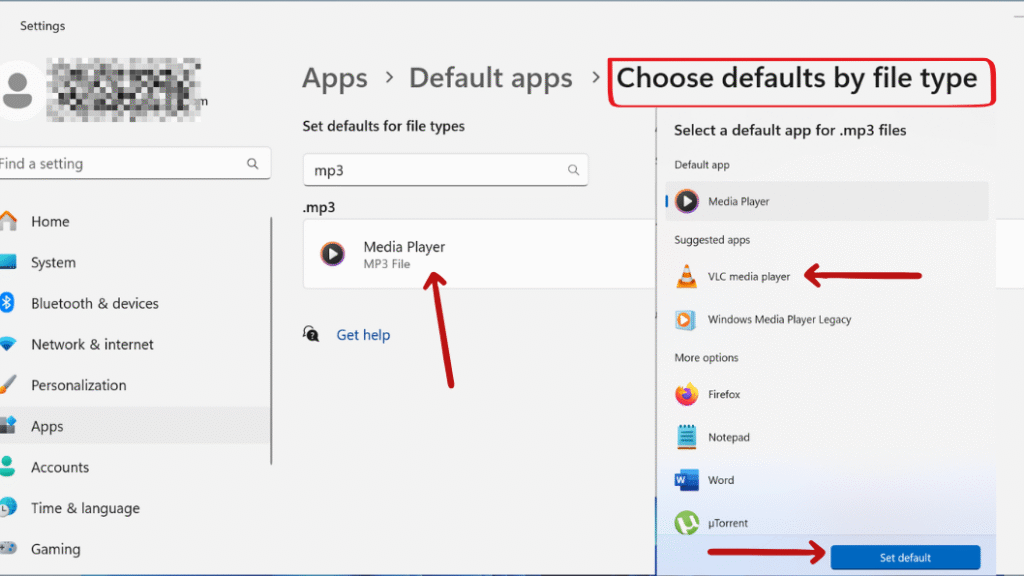Click the Network wifi icon in sidebar
1024x576 pixels.
tap(8, 344)
